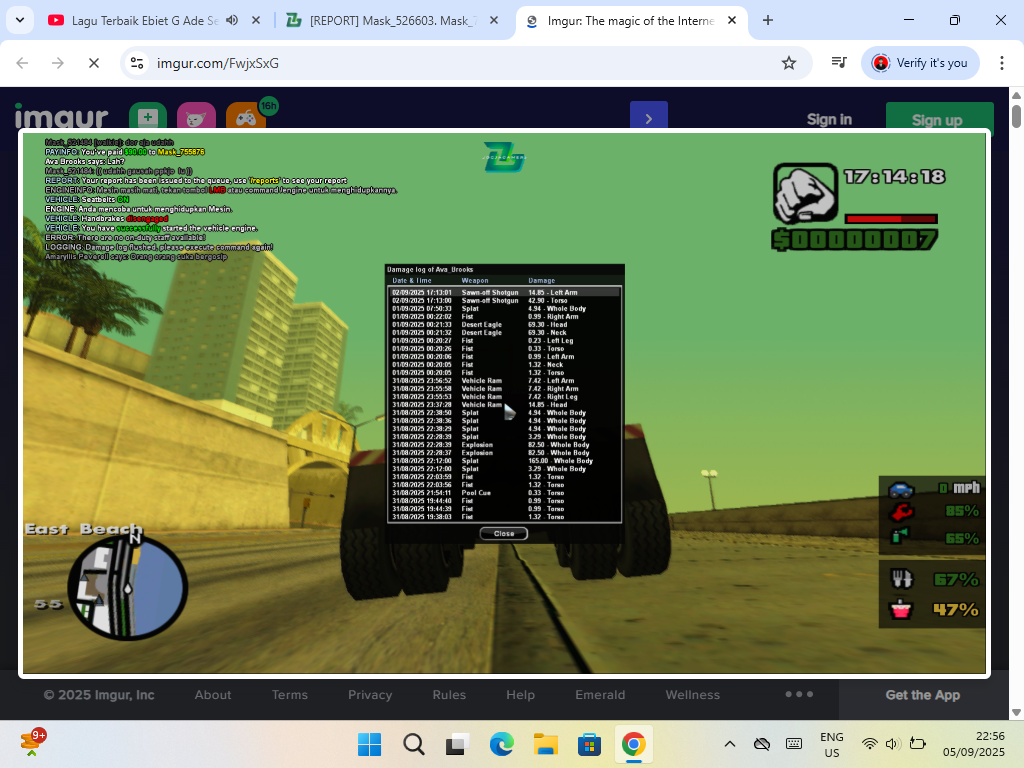This screenshot has height=768, width=1024.
Task: Open Microsoft Store from the taskbar
Action: pyautogui.click(x=589, y=744)
